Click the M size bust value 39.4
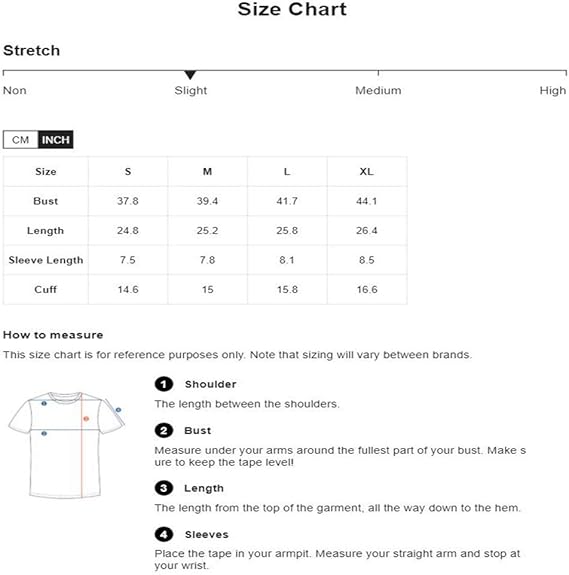 tap(207, 201)
